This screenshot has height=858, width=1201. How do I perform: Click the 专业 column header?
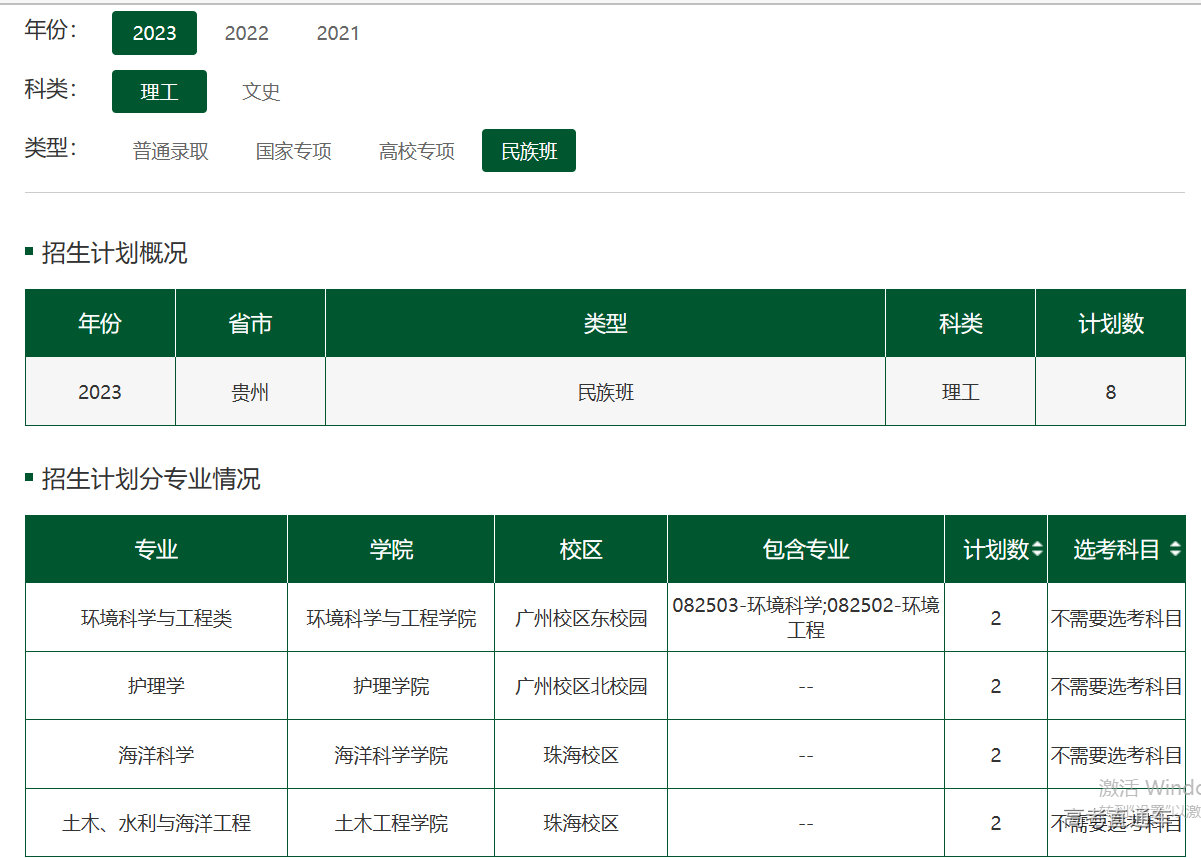point(156,550)
